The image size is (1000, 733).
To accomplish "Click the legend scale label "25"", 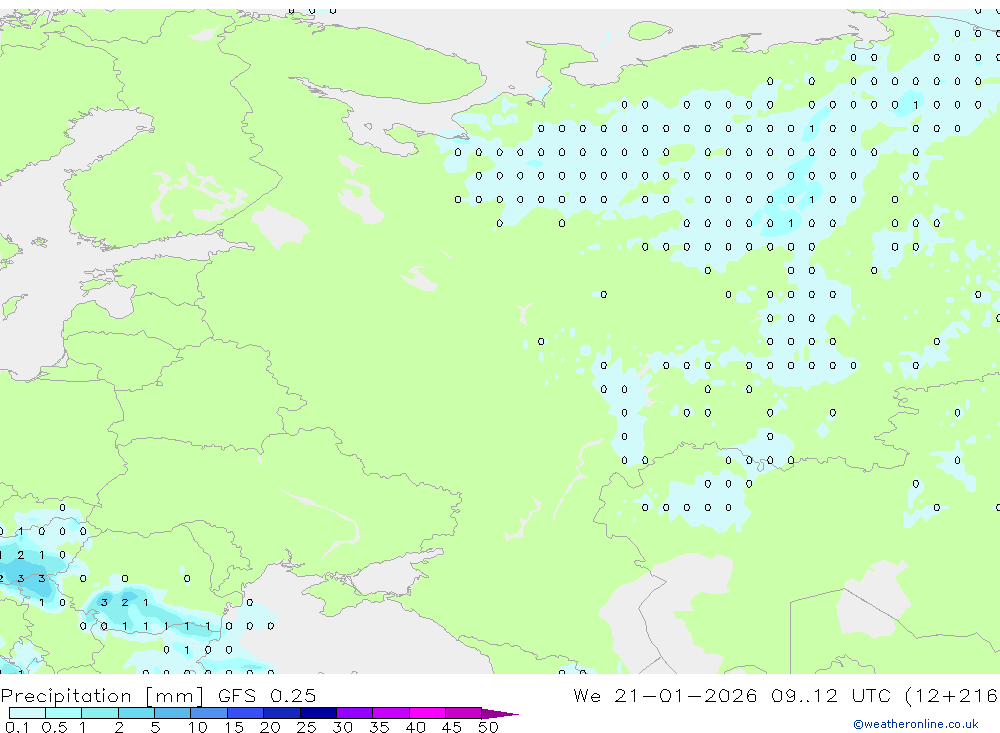I will tap(306, 727).
